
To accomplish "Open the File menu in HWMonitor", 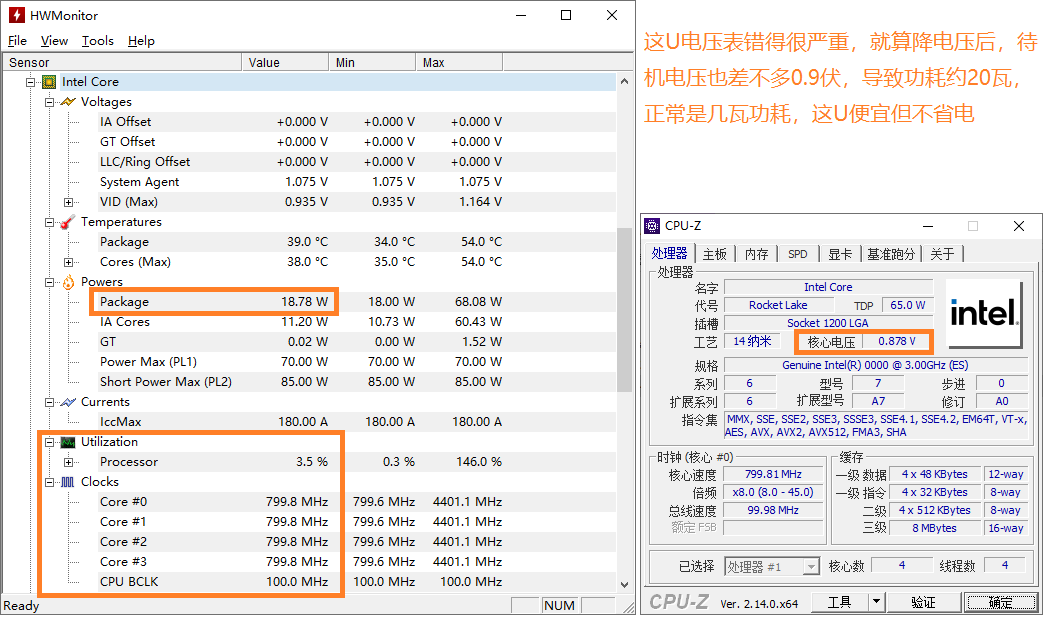I will (x=17, y=41).
